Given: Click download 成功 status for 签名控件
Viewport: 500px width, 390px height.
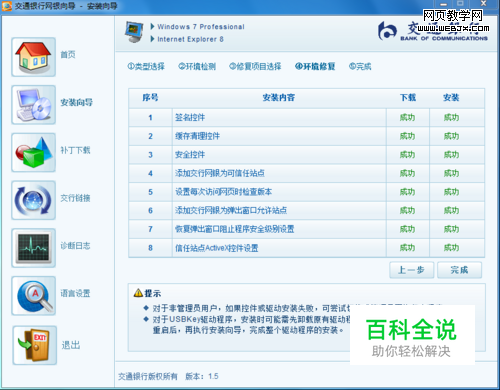Looking at the screenshot, I should (408, 117).
